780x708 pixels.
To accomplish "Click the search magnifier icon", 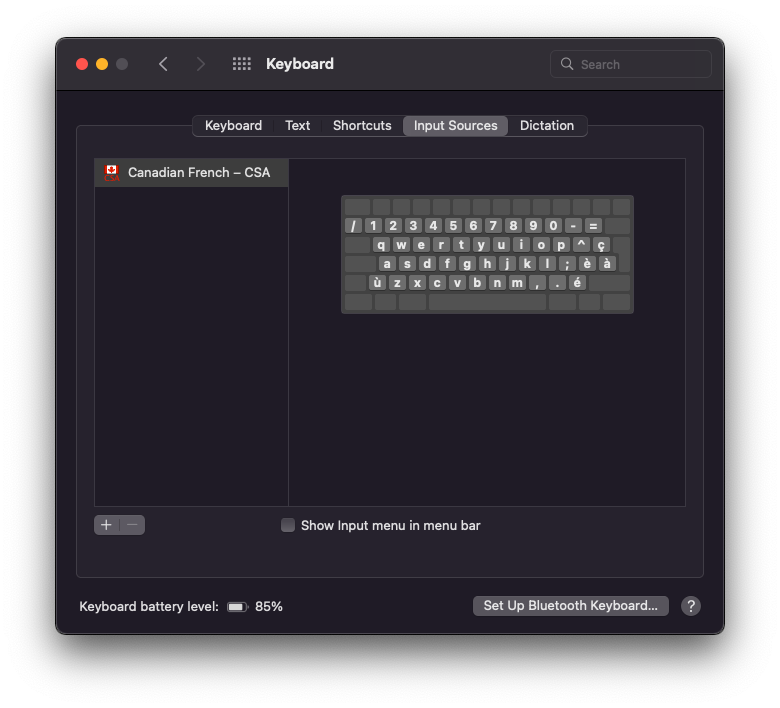I will 567,64.
